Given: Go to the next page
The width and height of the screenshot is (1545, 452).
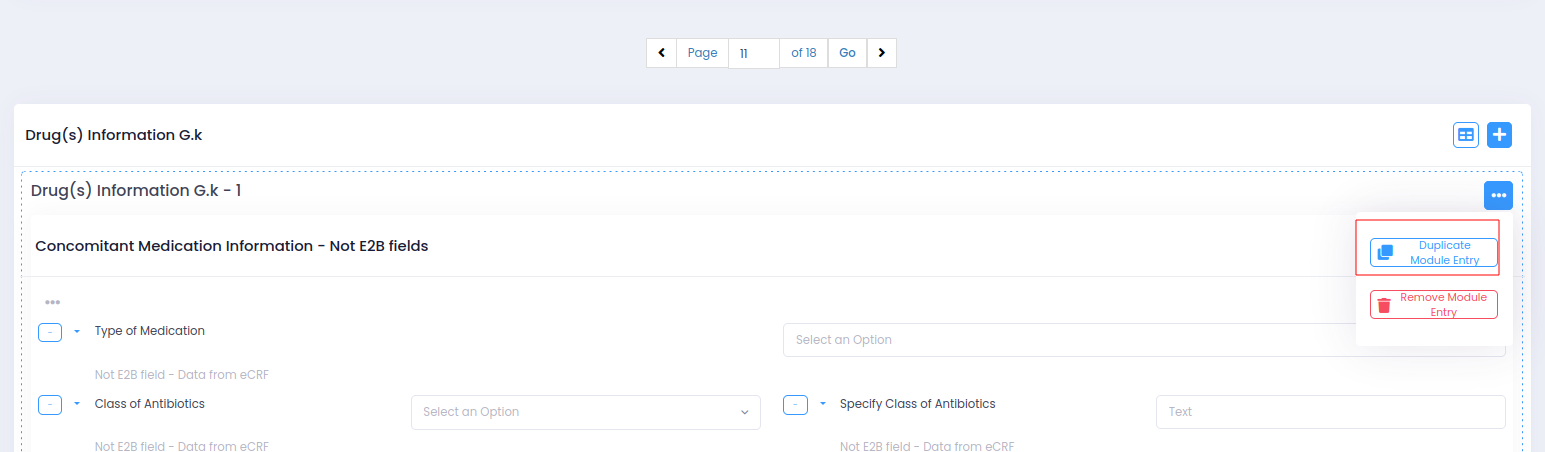Looking at the screenshot, I should (x=881, y=53).
